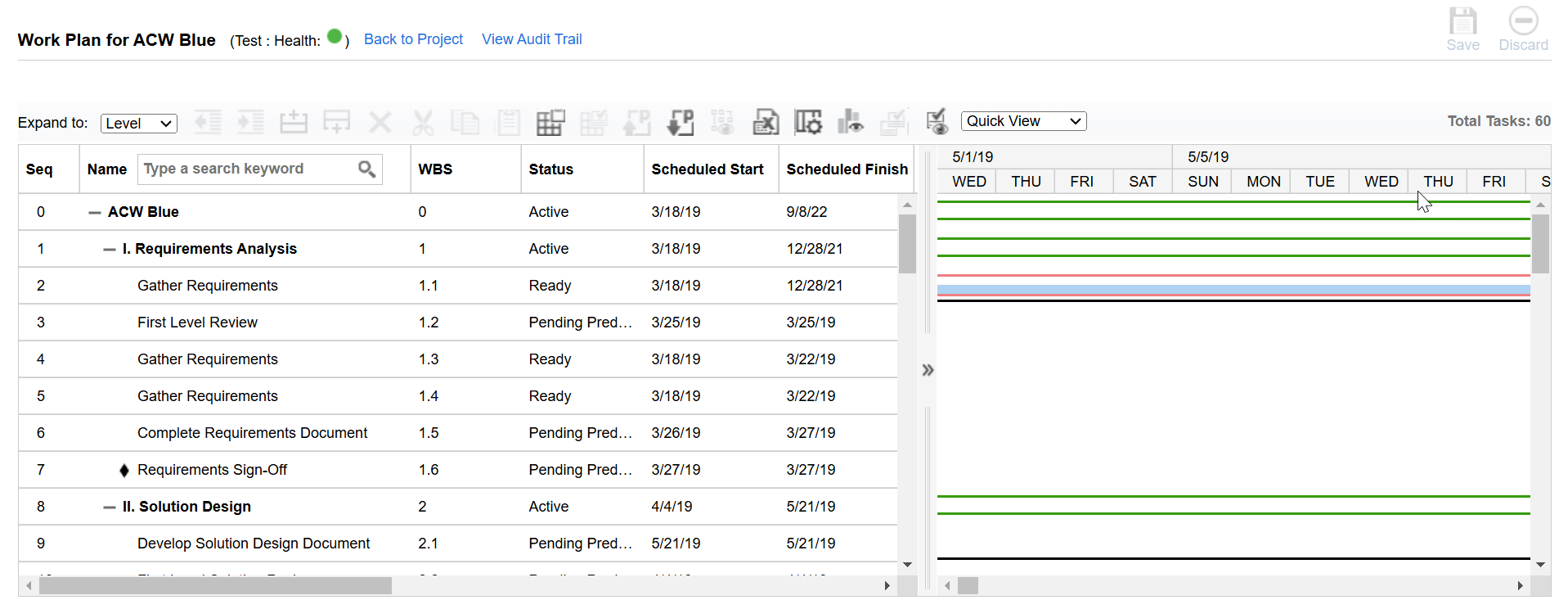This screenshot has height=600, width=1568.
Task: Click the checklist with eye icon
Action: tap(937, 122)
